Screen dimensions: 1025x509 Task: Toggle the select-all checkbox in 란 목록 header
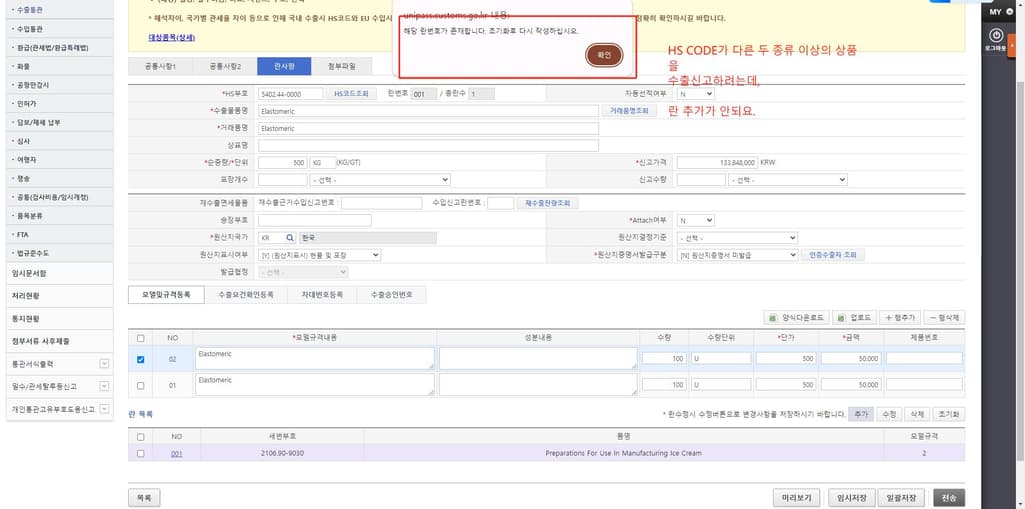141,436
